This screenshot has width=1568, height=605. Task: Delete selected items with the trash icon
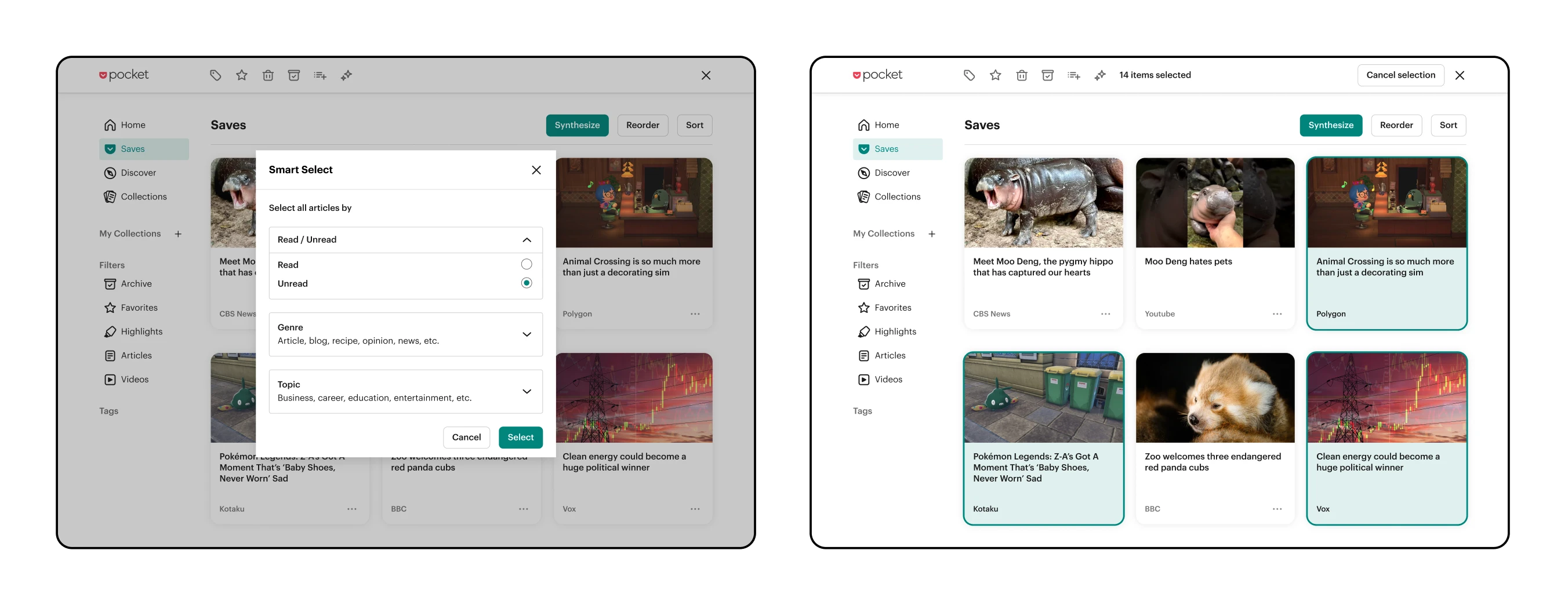coord(1022,75)
